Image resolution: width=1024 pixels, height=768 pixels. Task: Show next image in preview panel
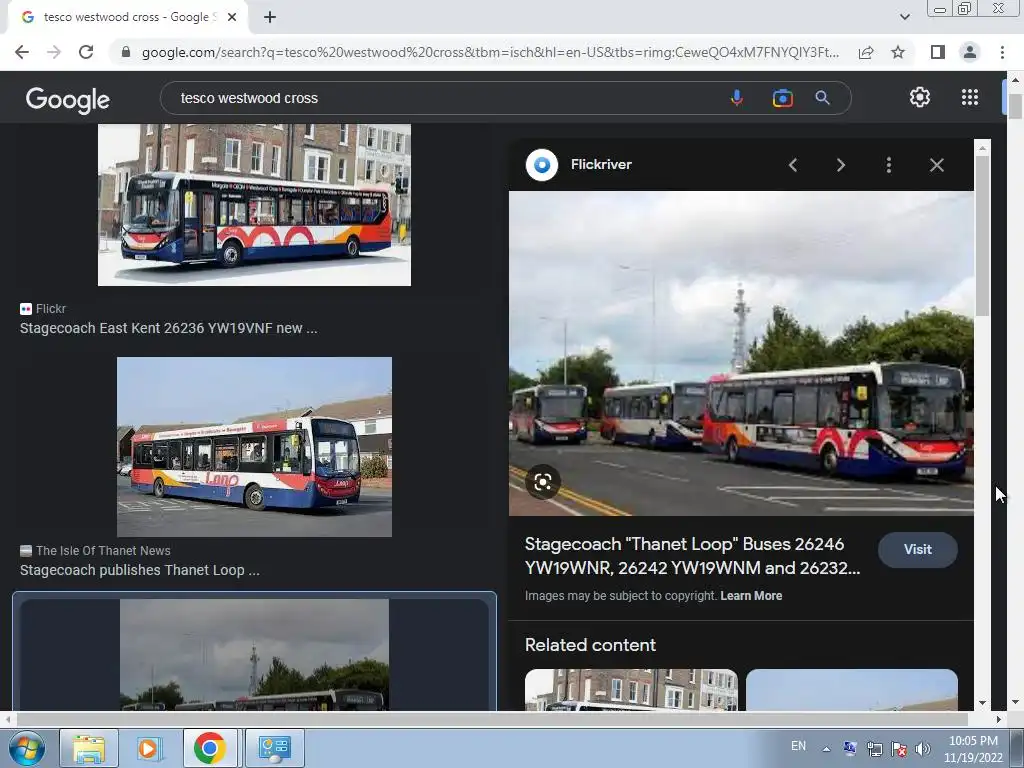840,165
